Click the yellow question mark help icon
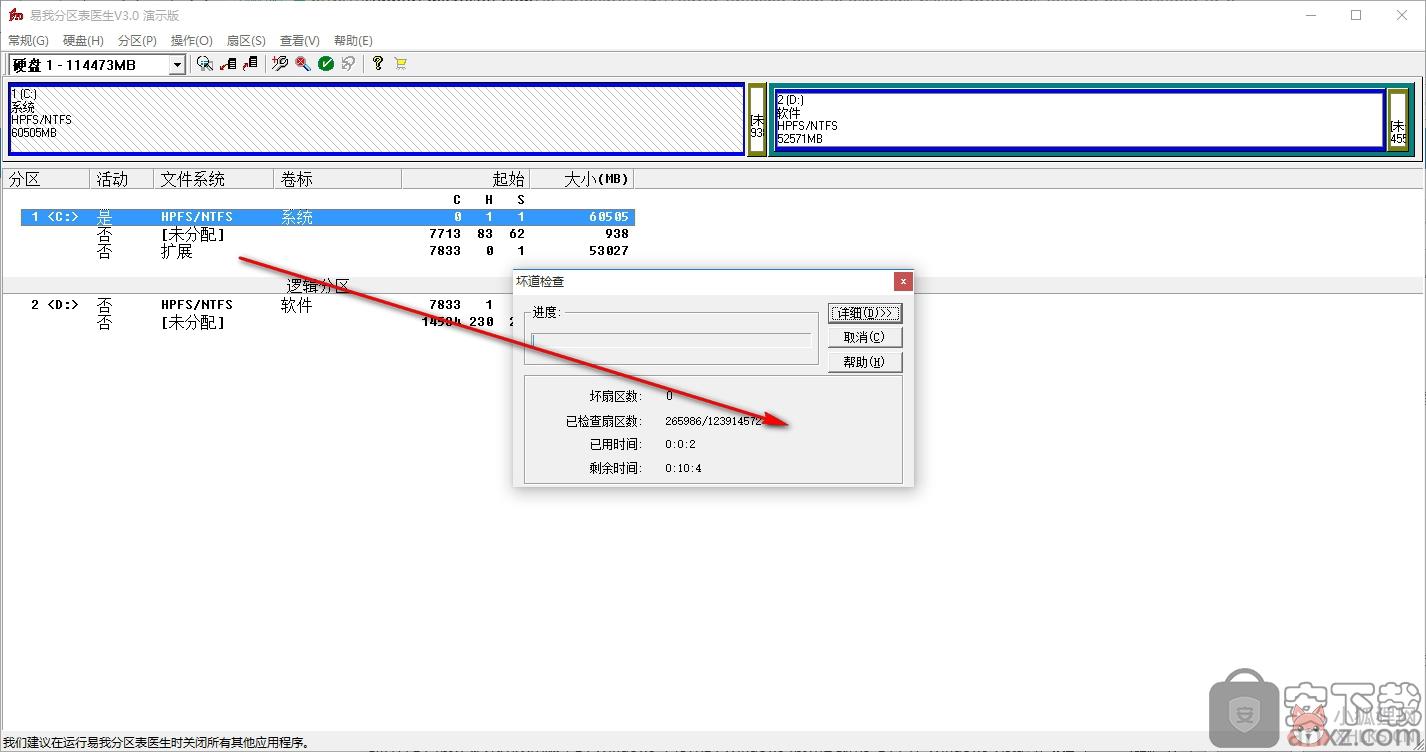Screen dimensions: 1426x752 [377, 64]
